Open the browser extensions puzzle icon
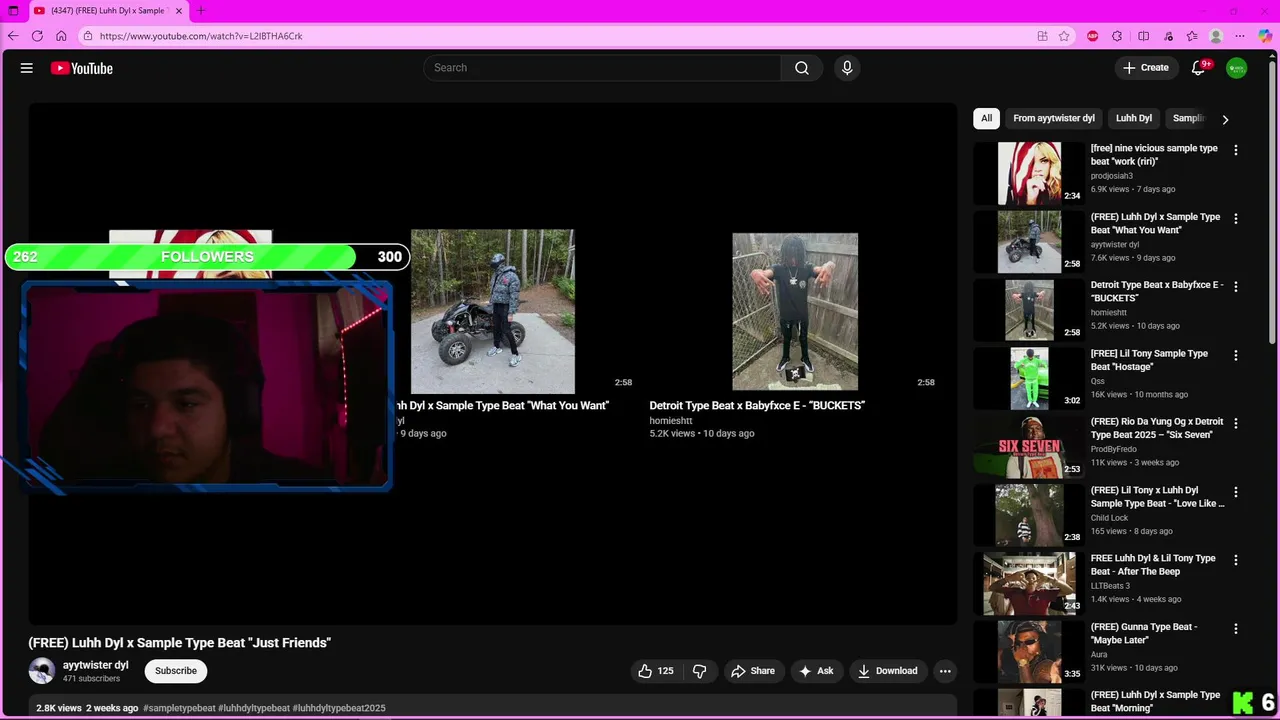This screenshot has height=720, width=1280. [x=1117, y=36]
